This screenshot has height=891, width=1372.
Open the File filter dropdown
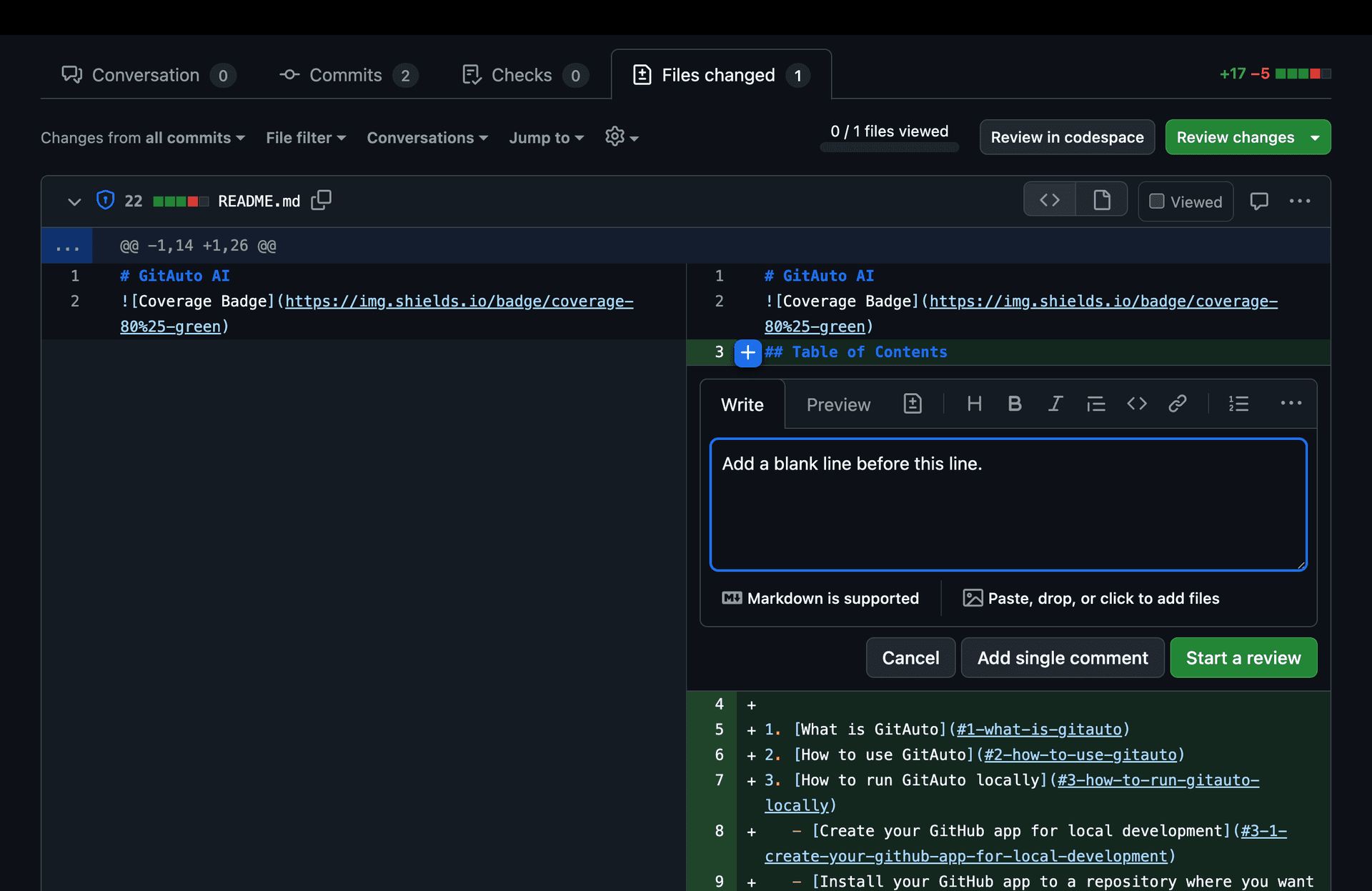point(305,138)
